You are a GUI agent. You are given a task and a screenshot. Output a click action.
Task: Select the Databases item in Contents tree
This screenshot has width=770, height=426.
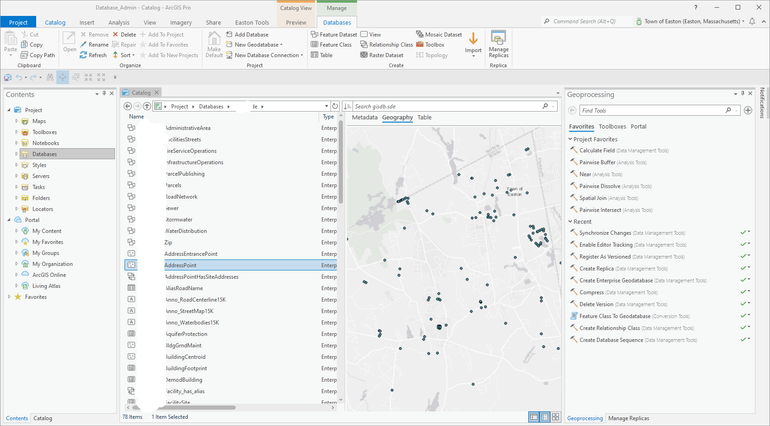45,153
